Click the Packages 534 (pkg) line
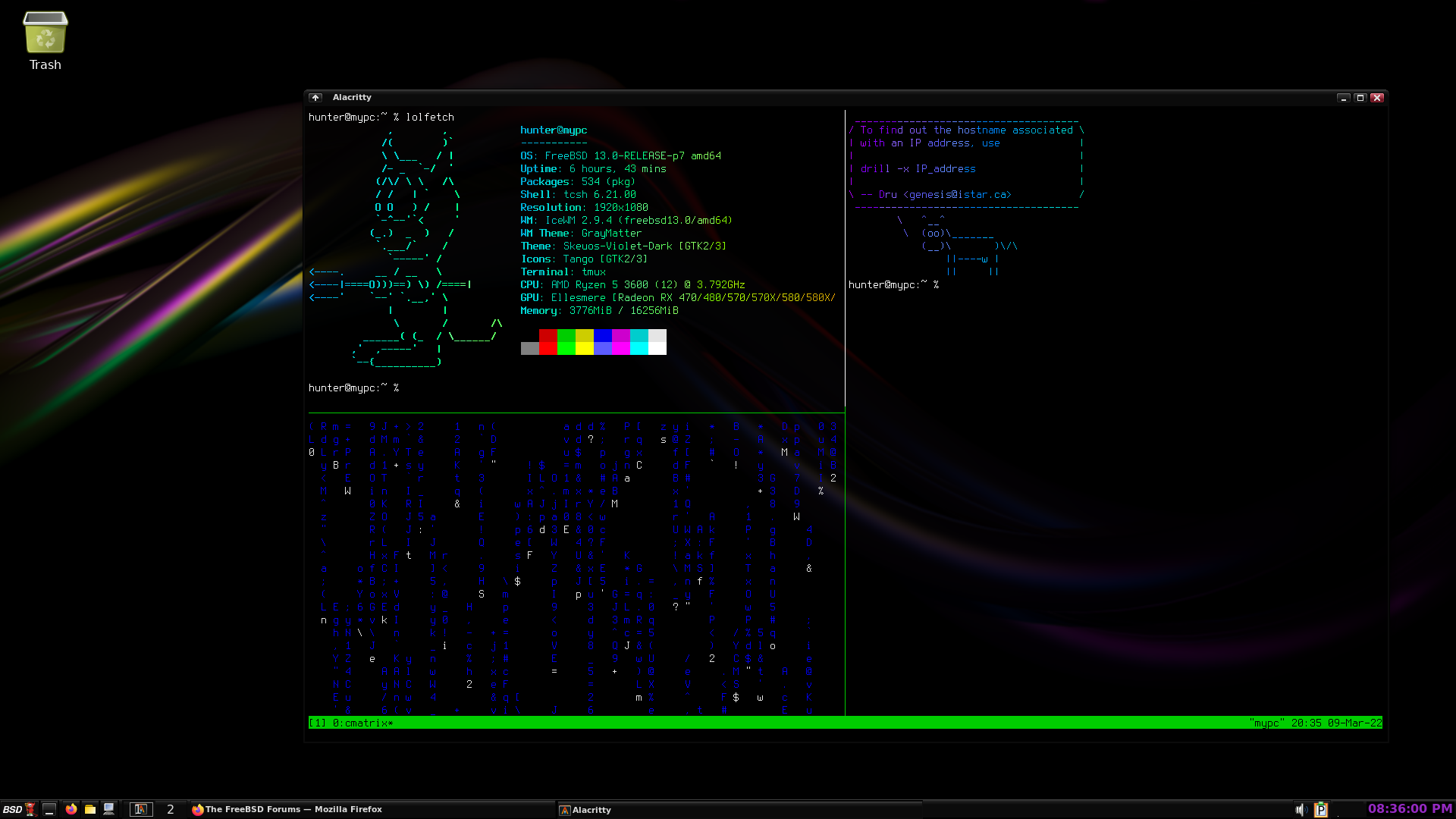Screen dimensions: 1456x819 point(578,181)
